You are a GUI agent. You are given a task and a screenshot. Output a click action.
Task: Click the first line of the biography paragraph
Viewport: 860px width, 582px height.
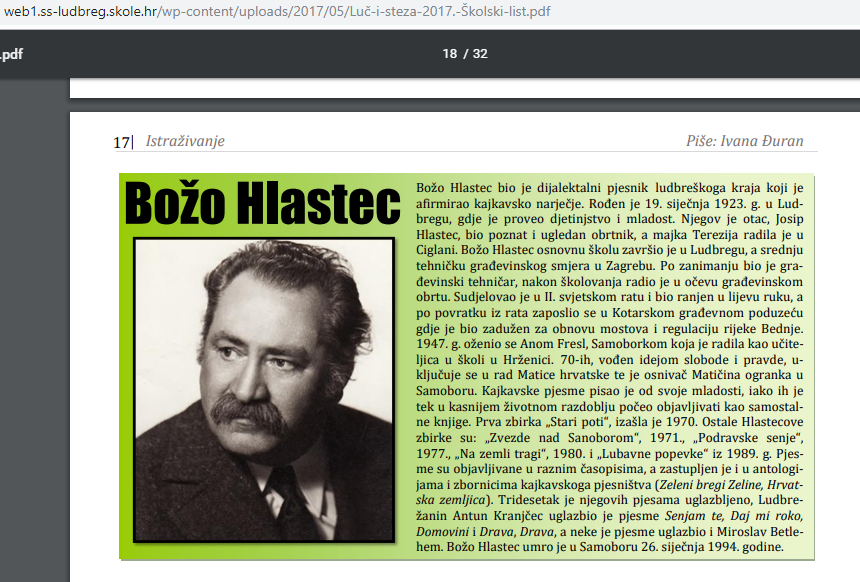(610, 188)
